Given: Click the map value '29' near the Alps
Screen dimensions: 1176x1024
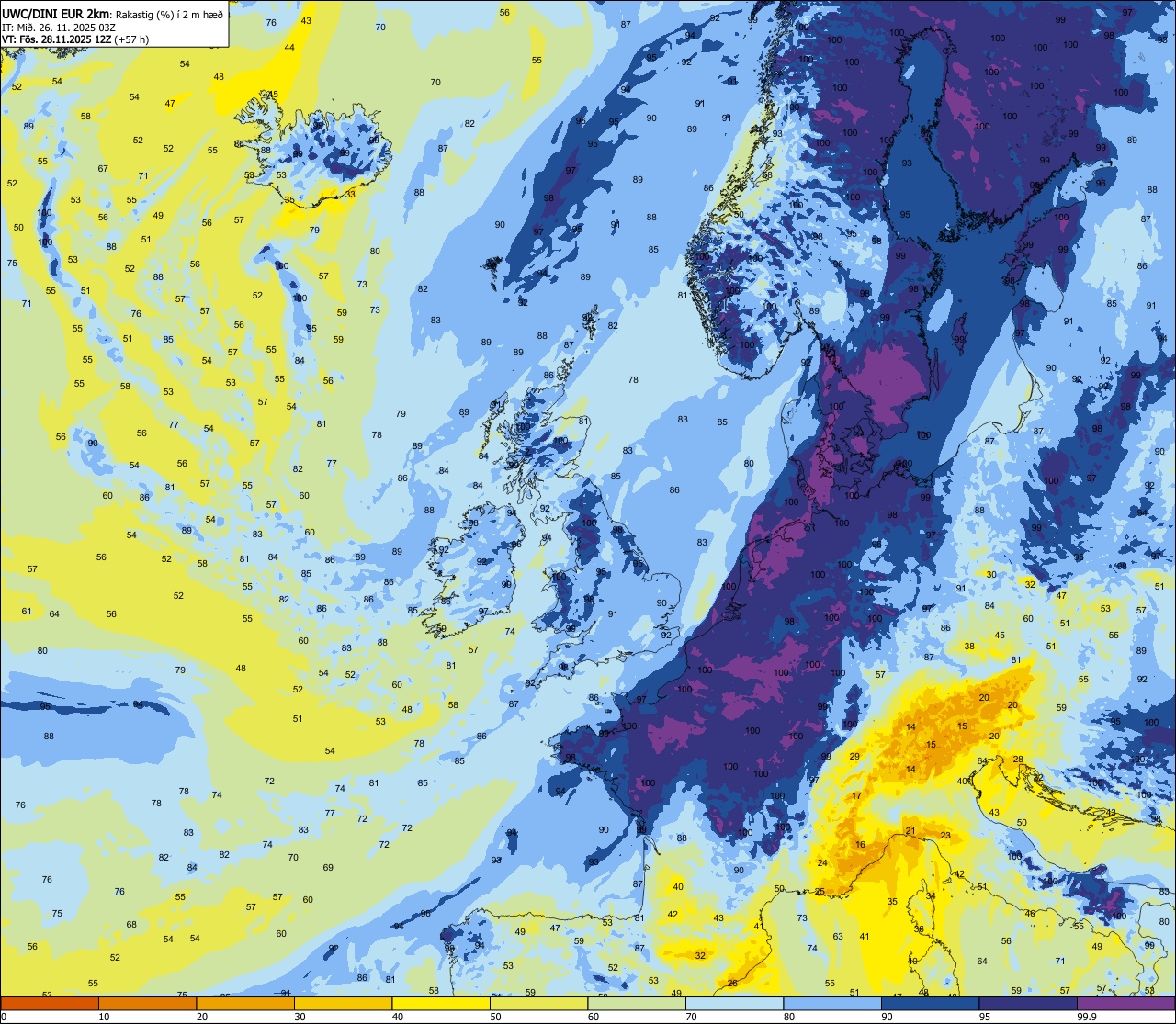Looking at the screenshot, I should [854, 757].
